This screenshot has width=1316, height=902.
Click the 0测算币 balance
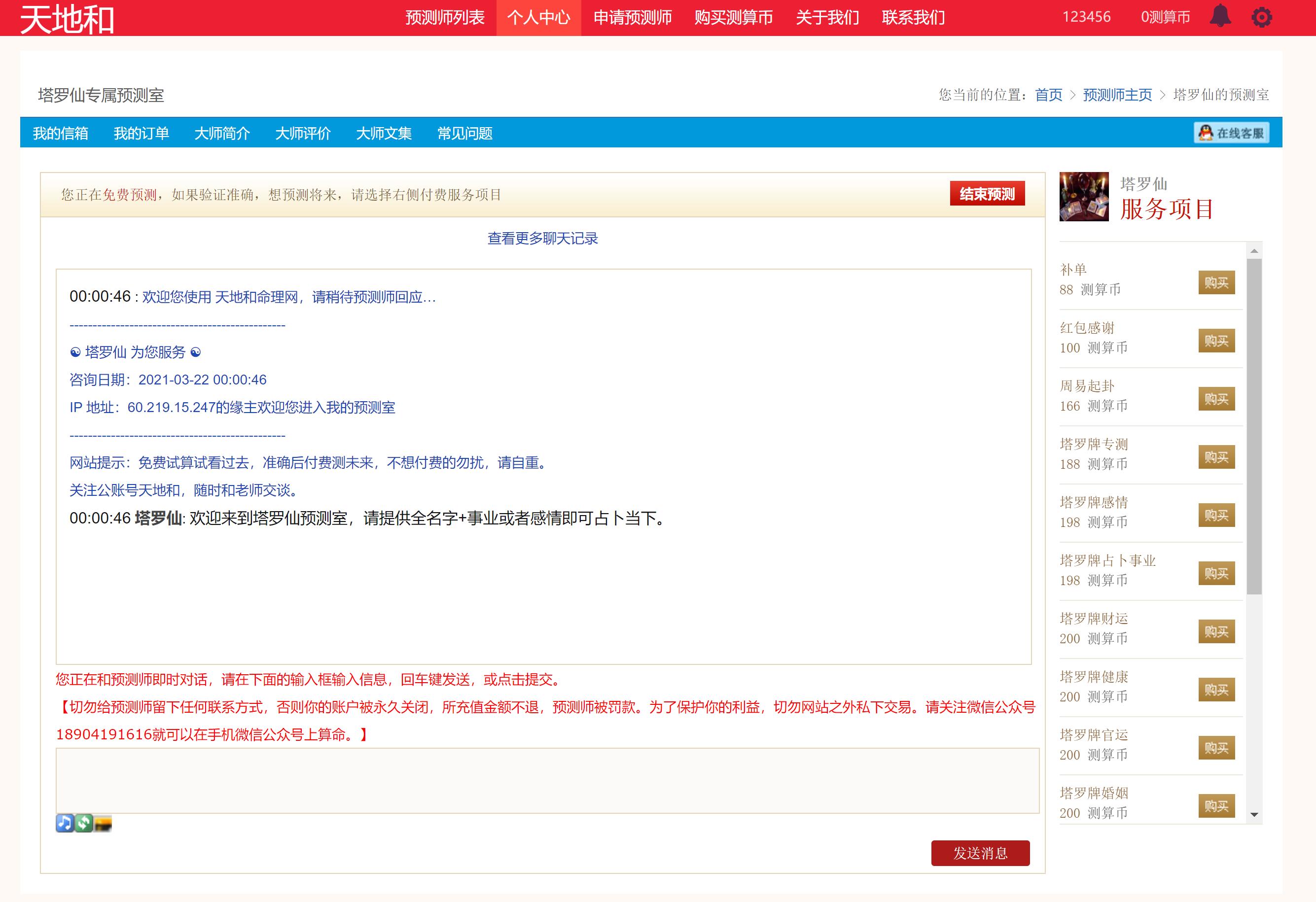pos(1165,17)
